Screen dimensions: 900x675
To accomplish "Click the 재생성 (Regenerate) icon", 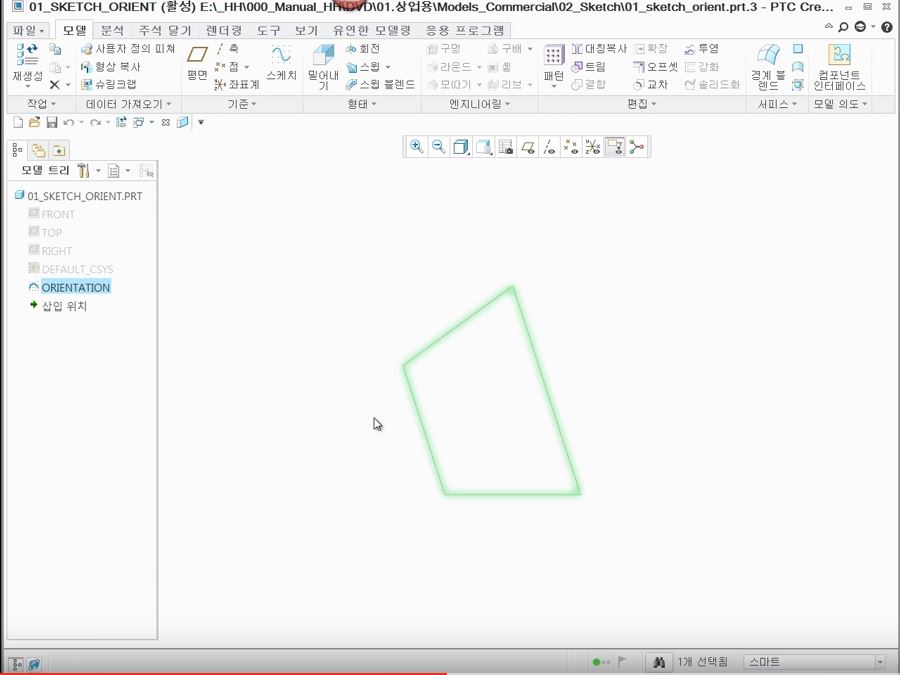I will (27, 55).
